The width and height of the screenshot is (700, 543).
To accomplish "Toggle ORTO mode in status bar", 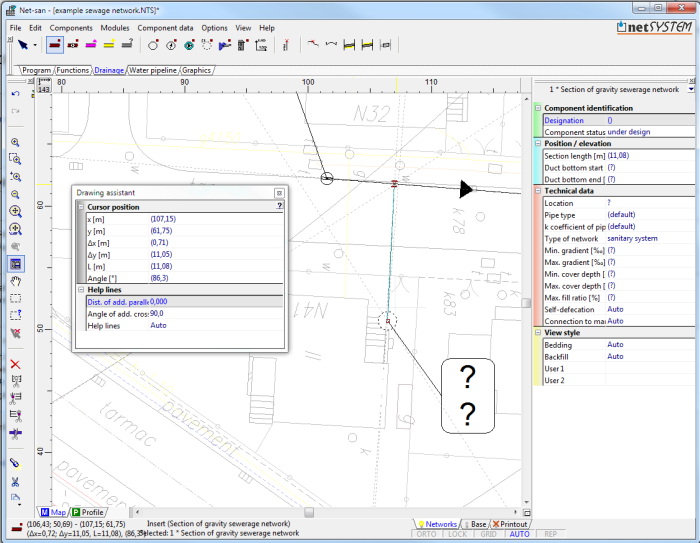I will [426, 534].
